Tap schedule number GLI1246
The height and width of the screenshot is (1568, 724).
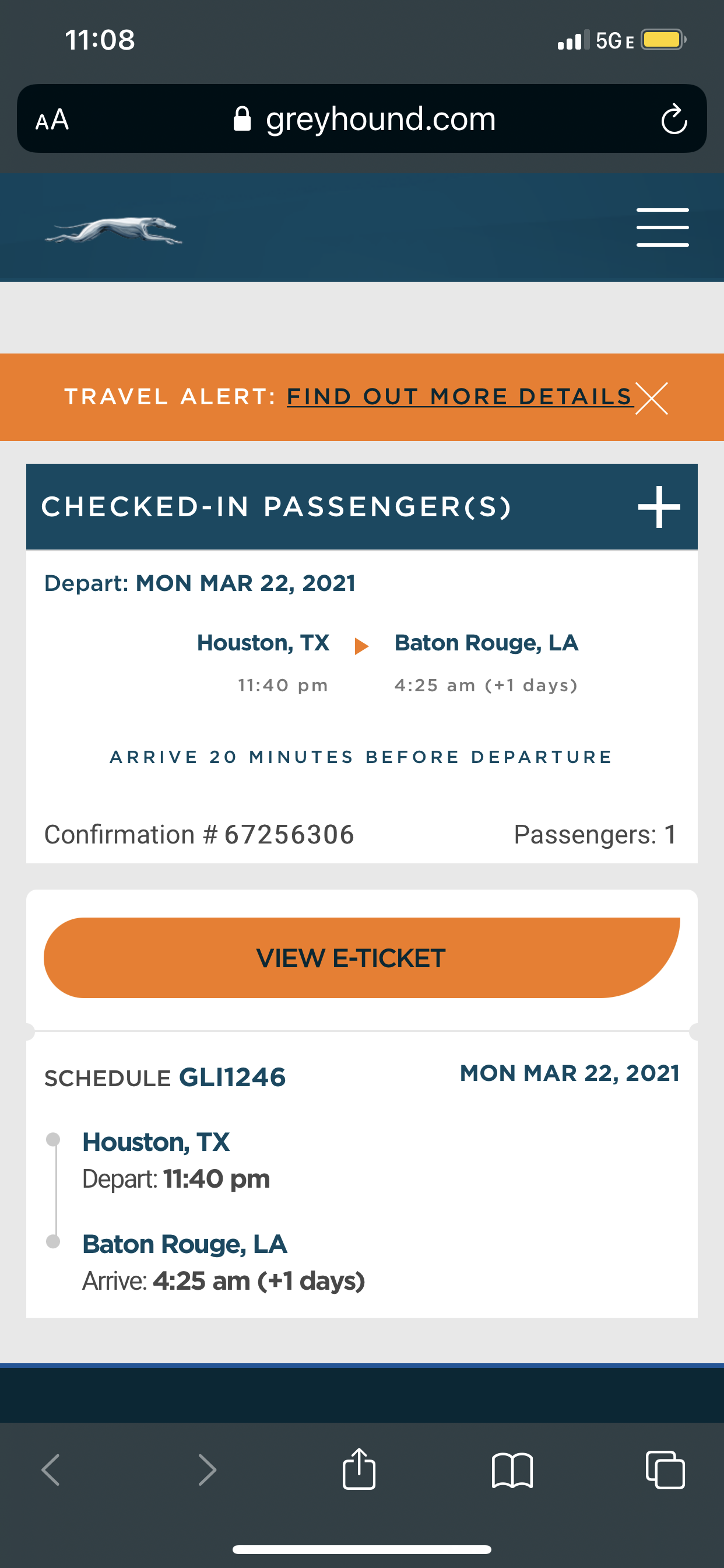[232, 1077]
